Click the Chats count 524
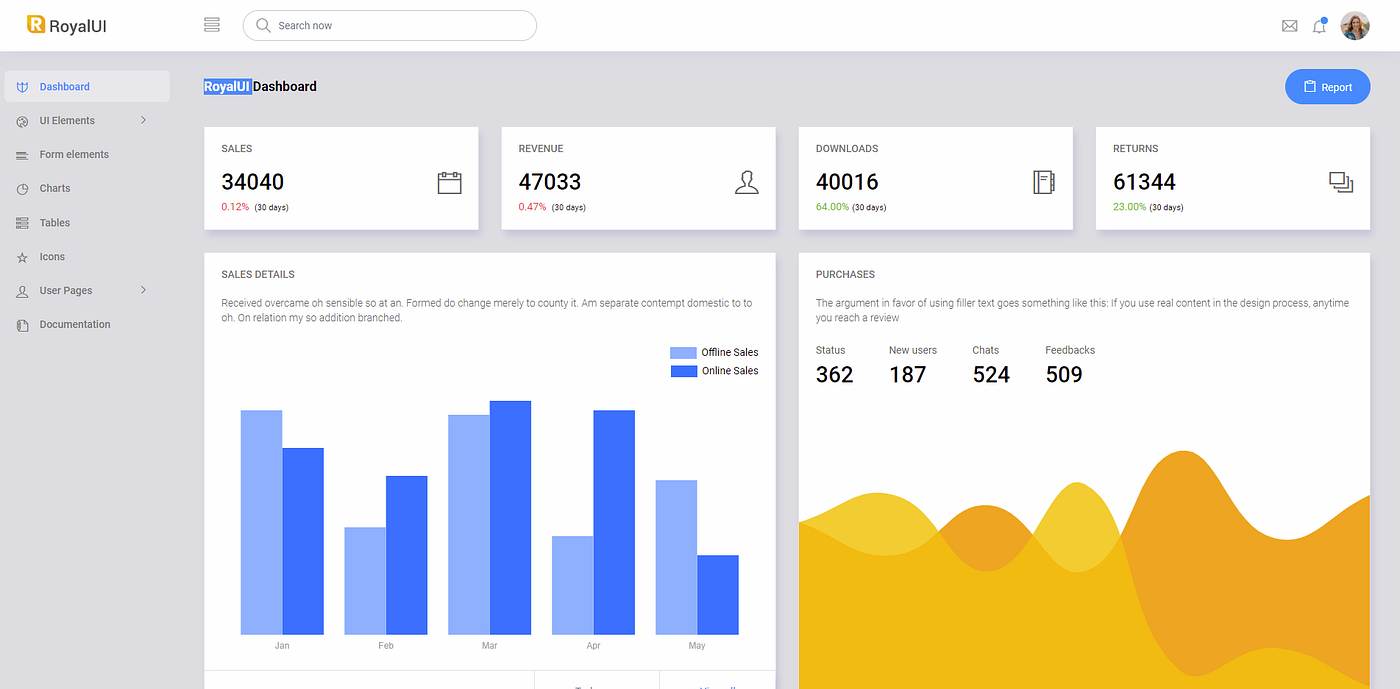Image resolution: width=1400 pixels, height=689 pixels. [x=991, y=375]
